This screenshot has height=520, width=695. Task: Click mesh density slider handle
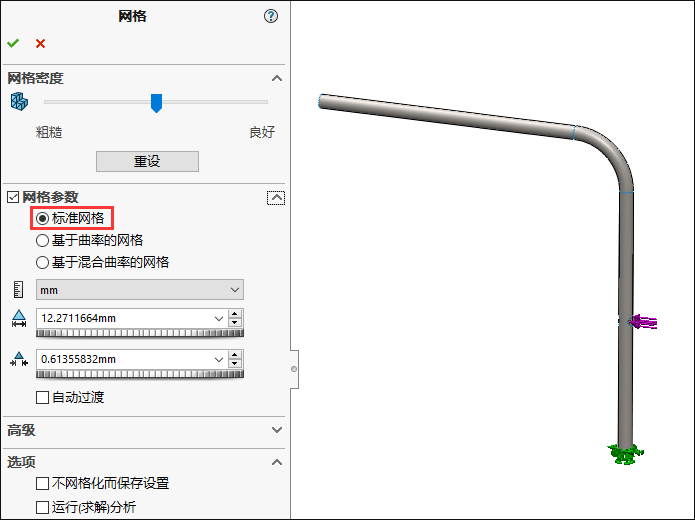point(156,103)
